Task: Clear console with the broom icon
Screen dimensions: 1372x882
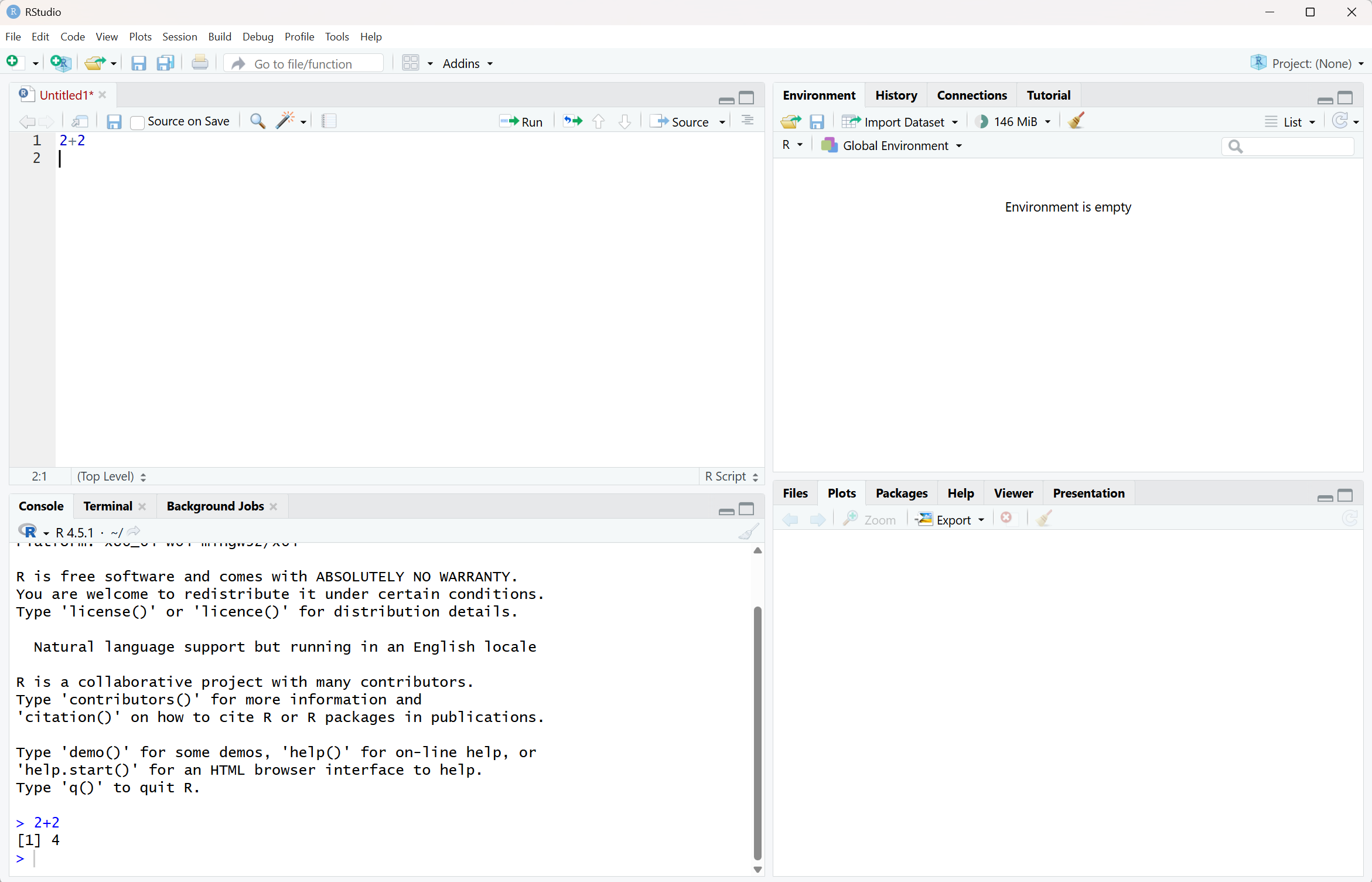Action: coord(748,532)
